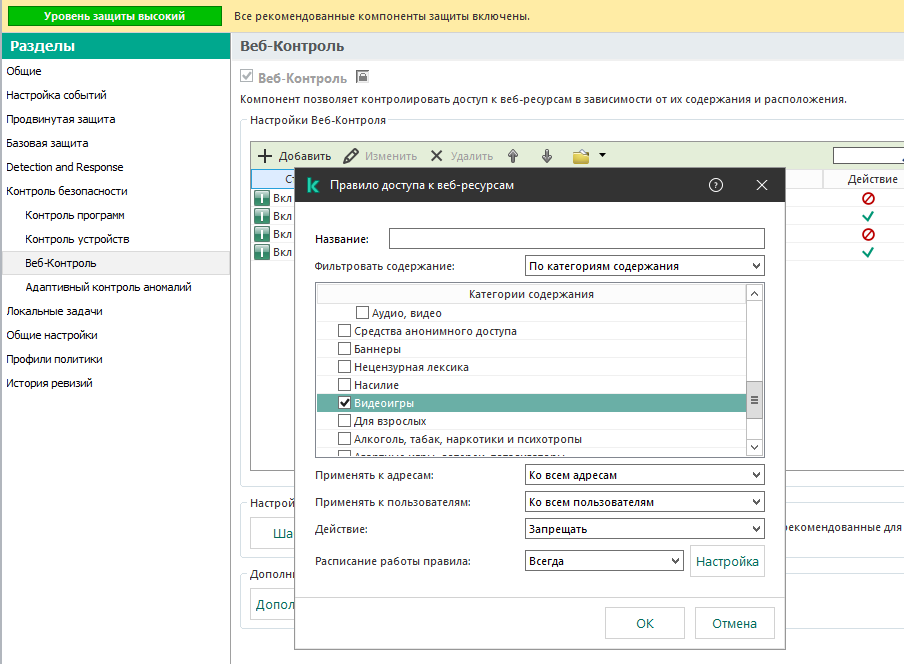Check the Баннеры category checkbox
The image size is (904, 664).
tap(344, 349)
